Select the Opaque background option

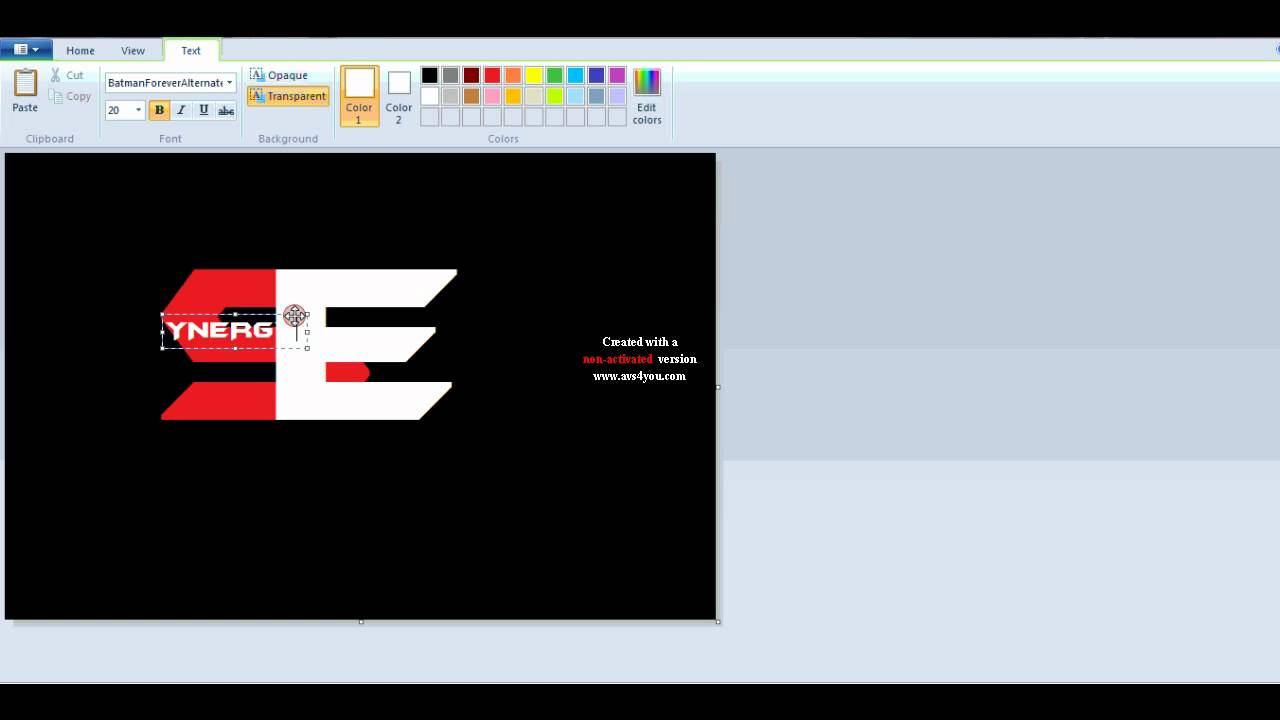279,75
